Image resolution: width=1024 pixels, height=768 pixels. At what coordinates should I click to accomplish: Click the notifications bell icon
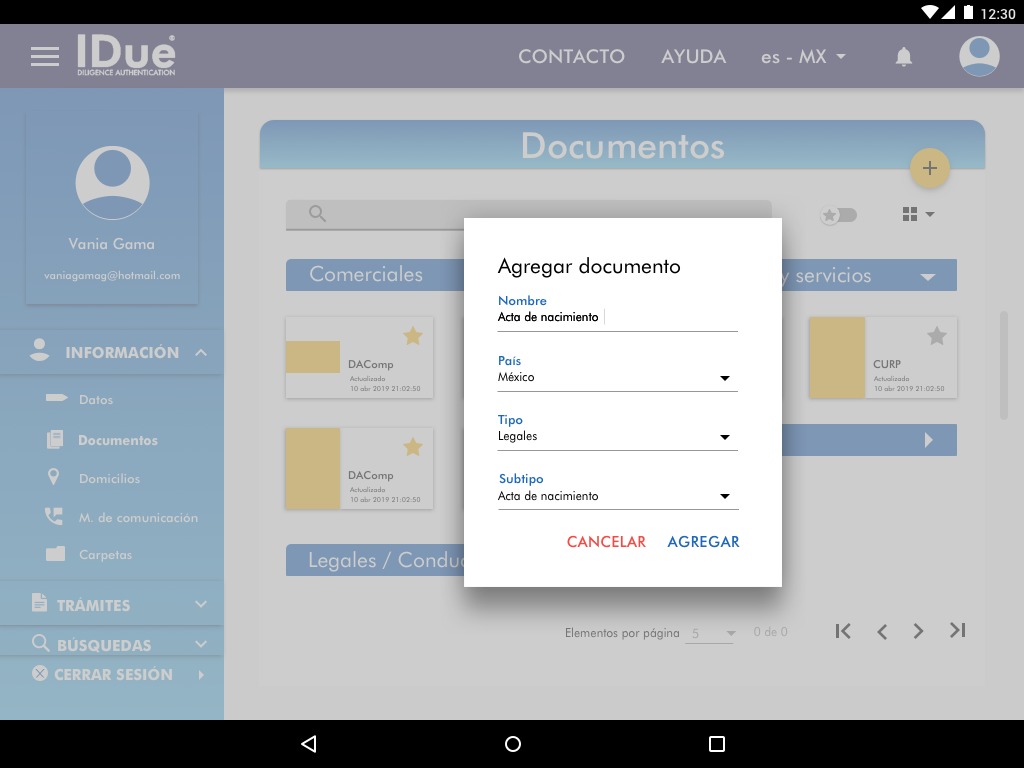click(903, 57)
